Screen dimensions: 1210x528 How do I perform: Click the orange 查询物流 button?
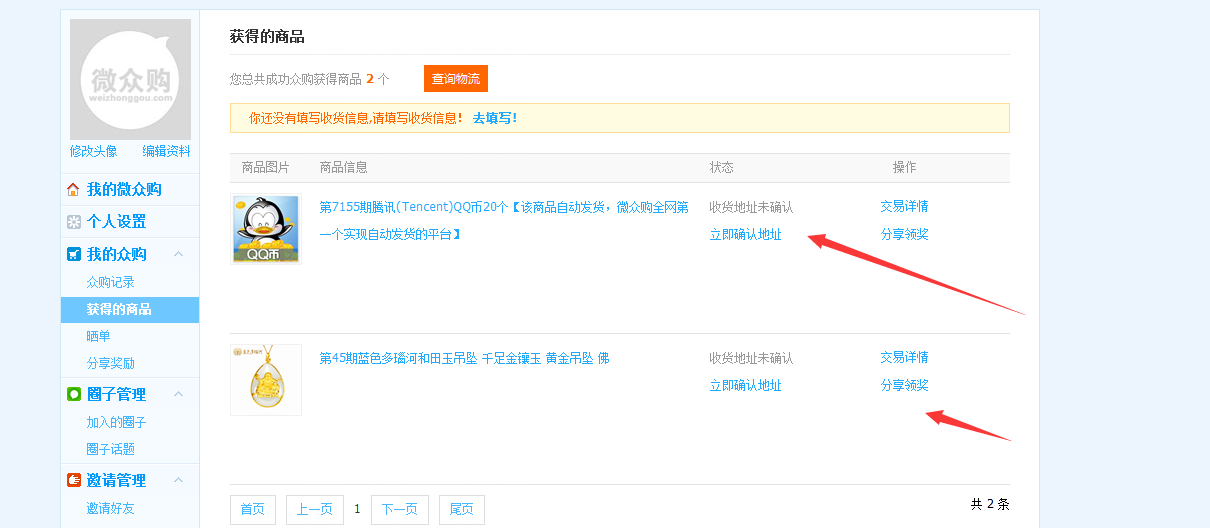[456, 79]
